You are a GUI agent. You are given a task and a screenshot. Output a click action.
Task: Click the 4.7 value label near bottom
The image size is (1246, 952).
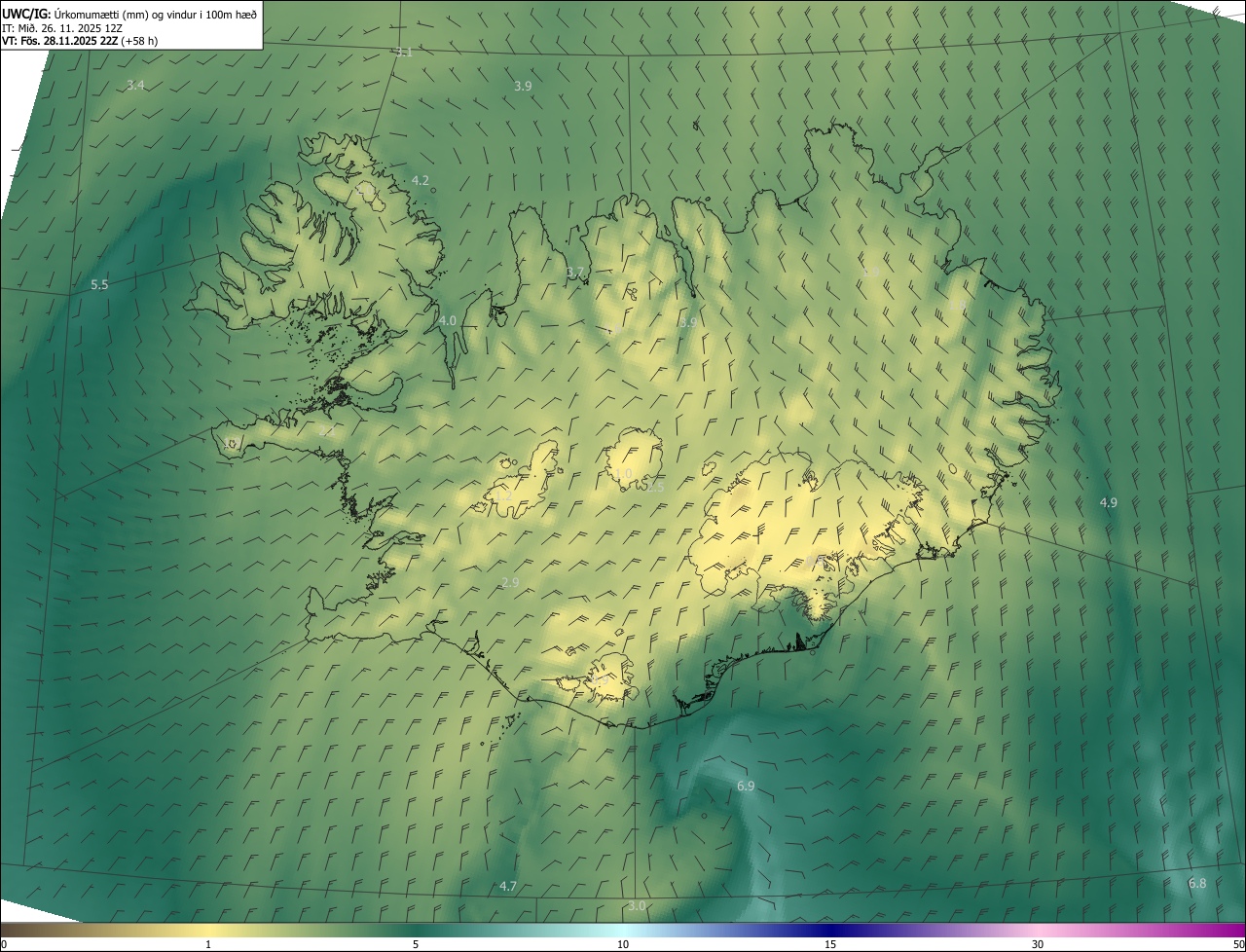(508, 886)
